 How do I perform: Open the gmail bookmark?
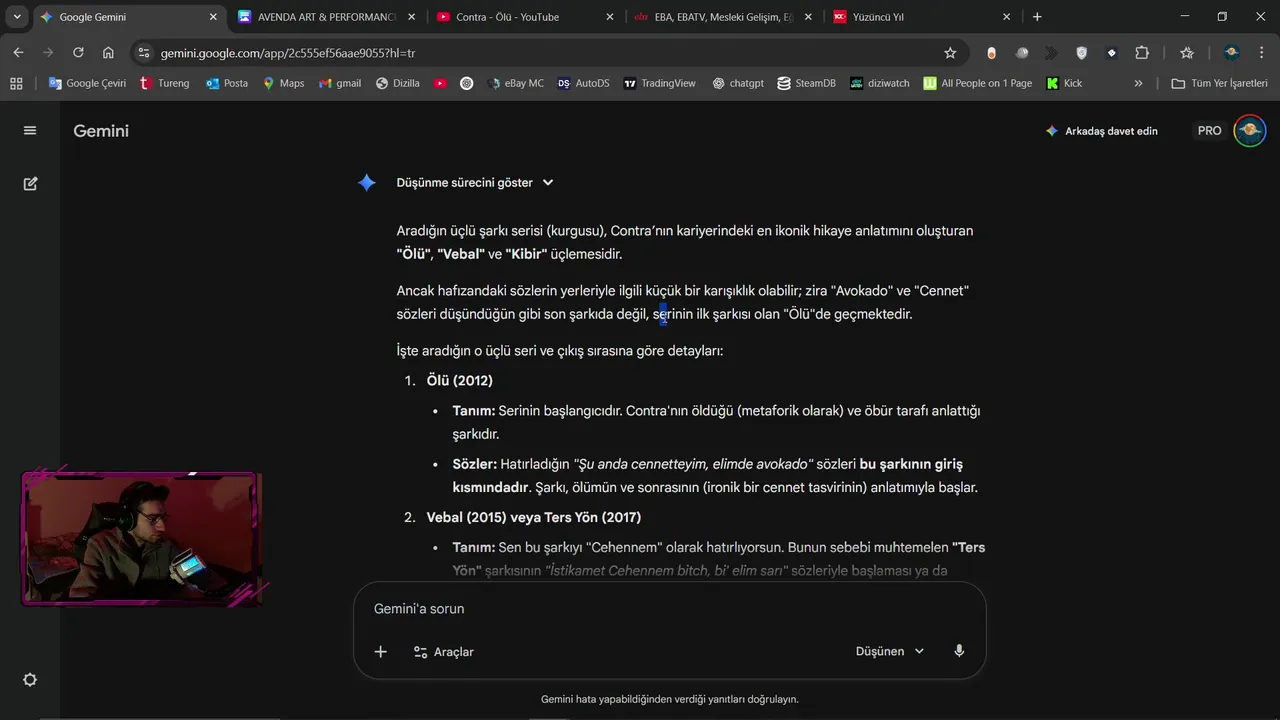click(x=340, y=84)
